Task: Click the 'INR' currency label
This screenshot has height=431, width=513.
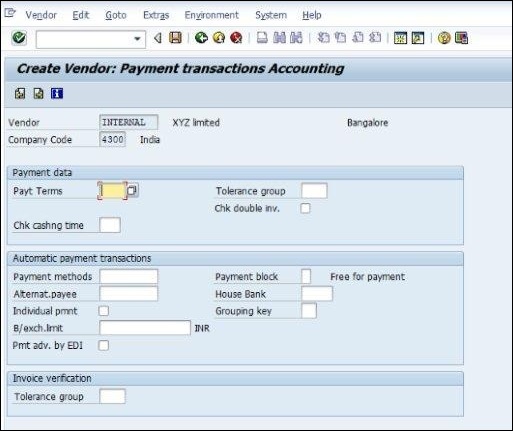Action: click(x=202, y=328)
